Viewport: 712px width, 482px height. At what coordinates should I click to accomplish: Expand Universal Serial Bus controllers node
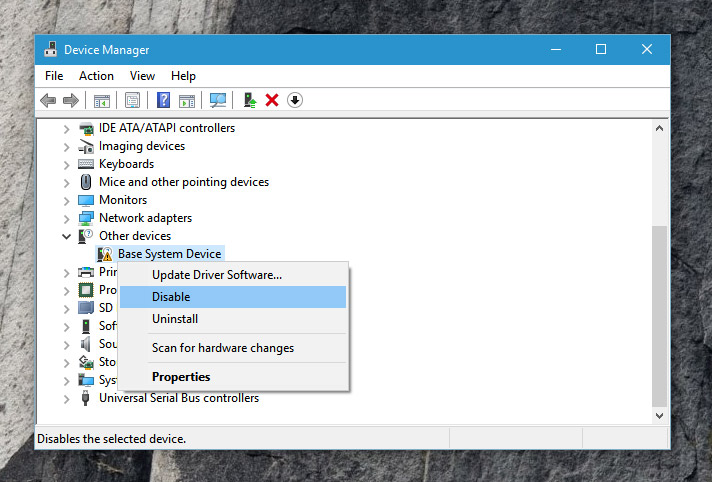pyautogui.click(x=67, y=398)
